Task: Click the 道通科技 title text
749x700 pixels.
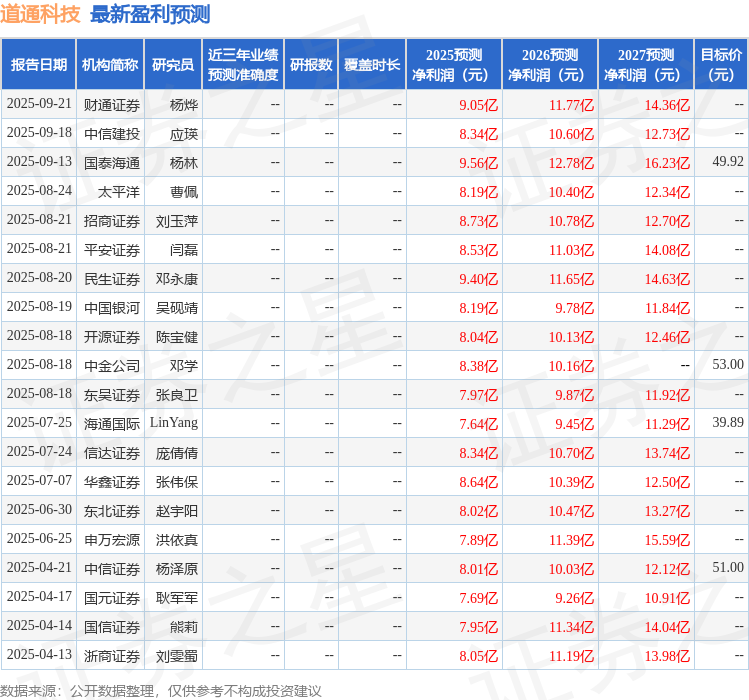Action: pyautogui.click(x=40, y=14)
